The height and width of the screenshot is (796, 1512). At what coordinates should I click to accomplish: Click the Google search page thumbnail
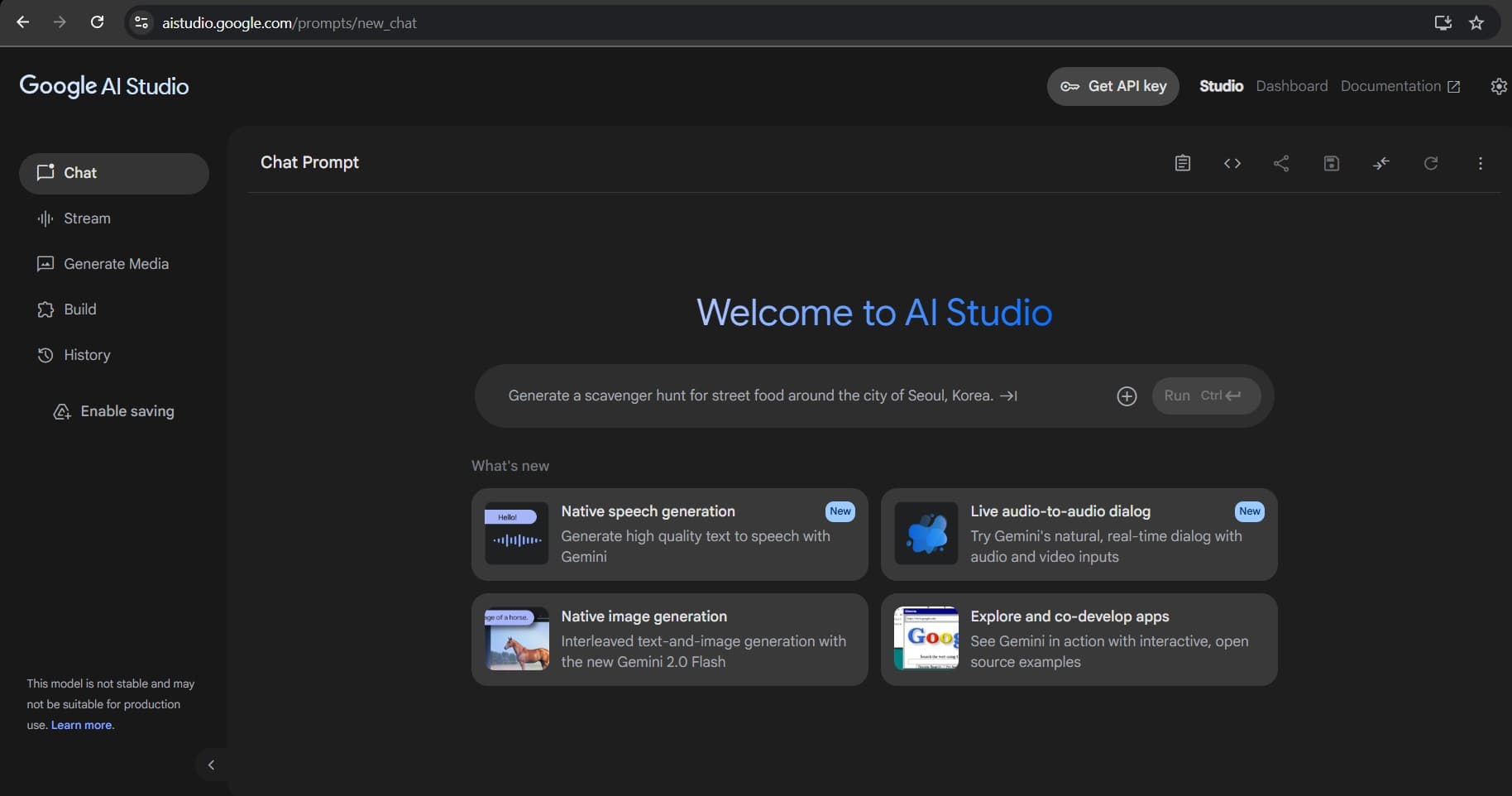pyautogui.click(x=926, y=639)
